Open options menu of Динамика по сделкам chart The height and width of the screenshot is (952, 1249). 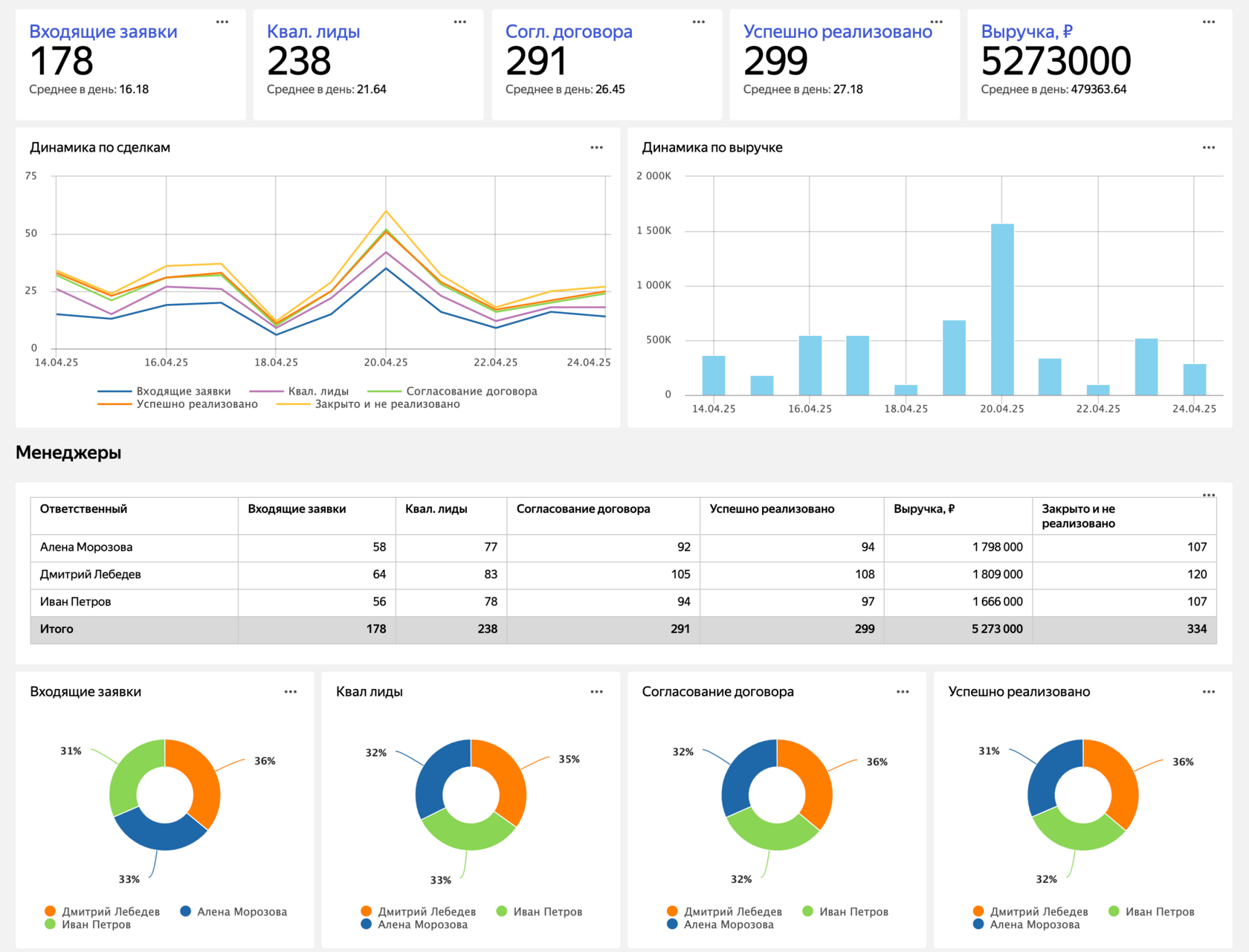[597, 148]
